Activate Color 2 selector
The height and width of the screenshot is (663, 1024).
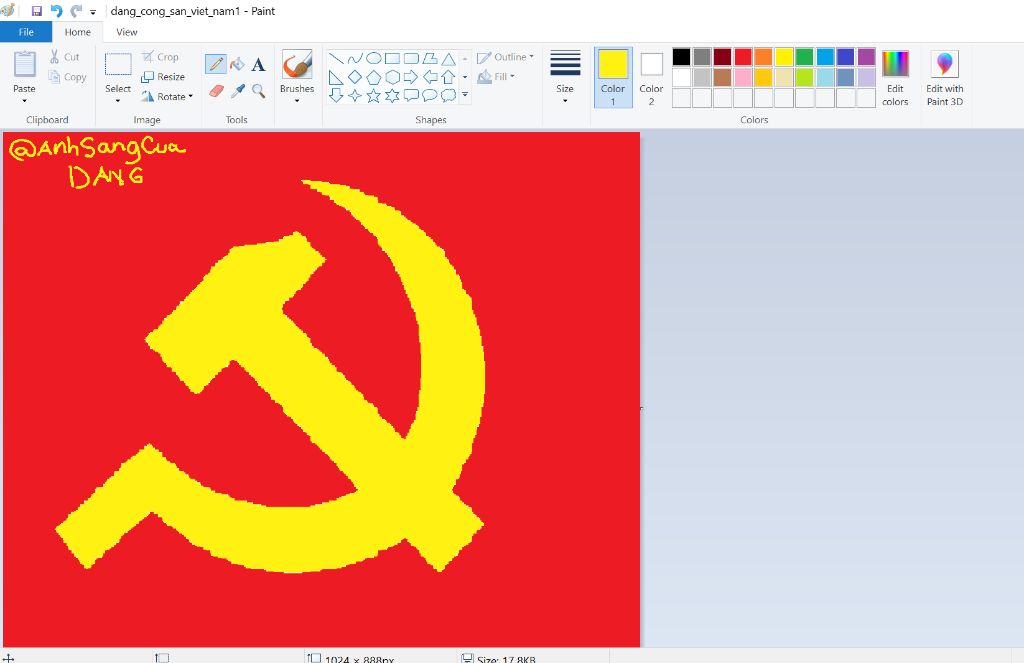pyautogui.click(x=651, y=77)
